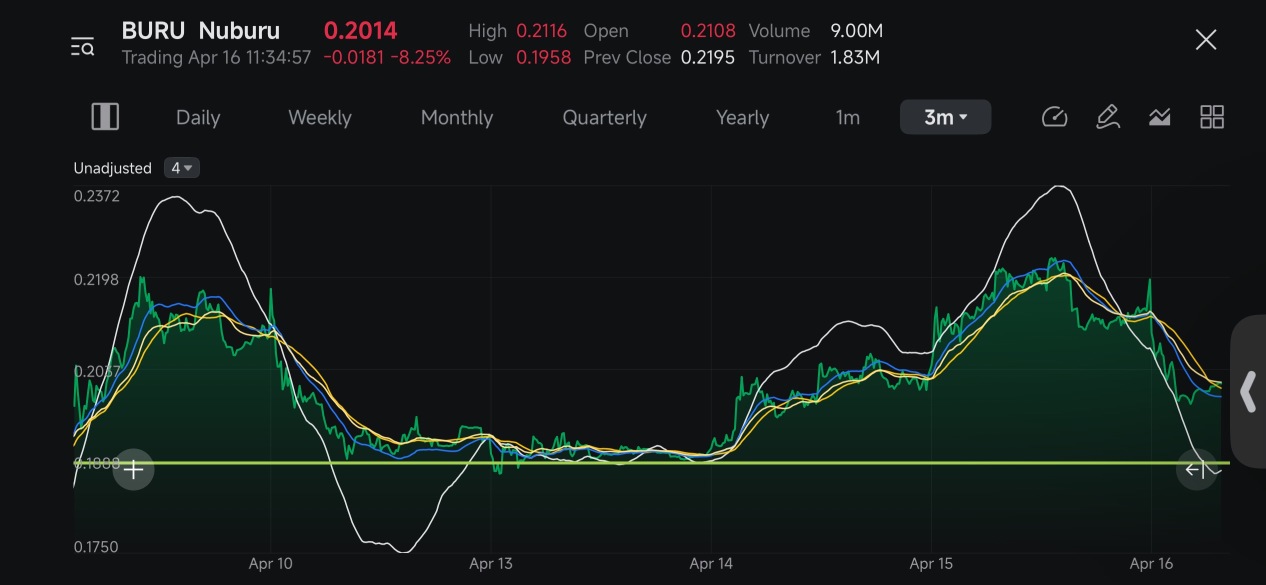The width and height of the screenshot is (1266, 585).
Task: Click the Unadjusted price label
Action: click(112, 168)
